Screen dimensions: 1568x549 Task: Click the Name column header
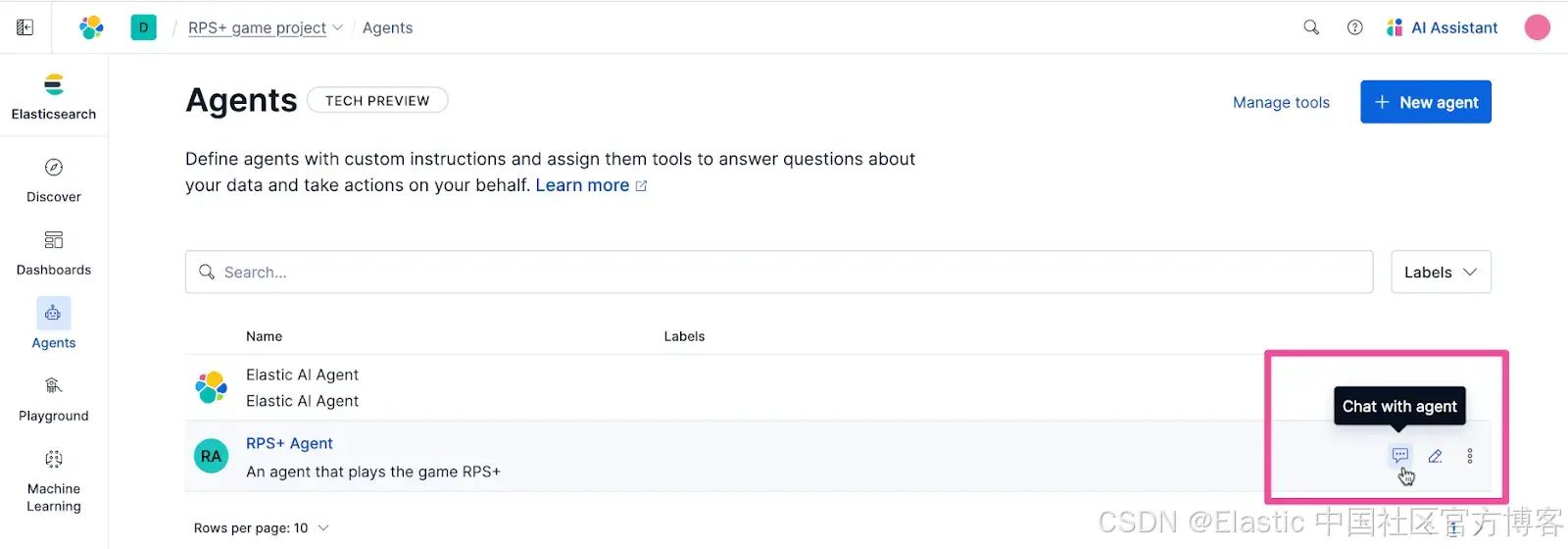pyautogui.click(x=264, y=336)
